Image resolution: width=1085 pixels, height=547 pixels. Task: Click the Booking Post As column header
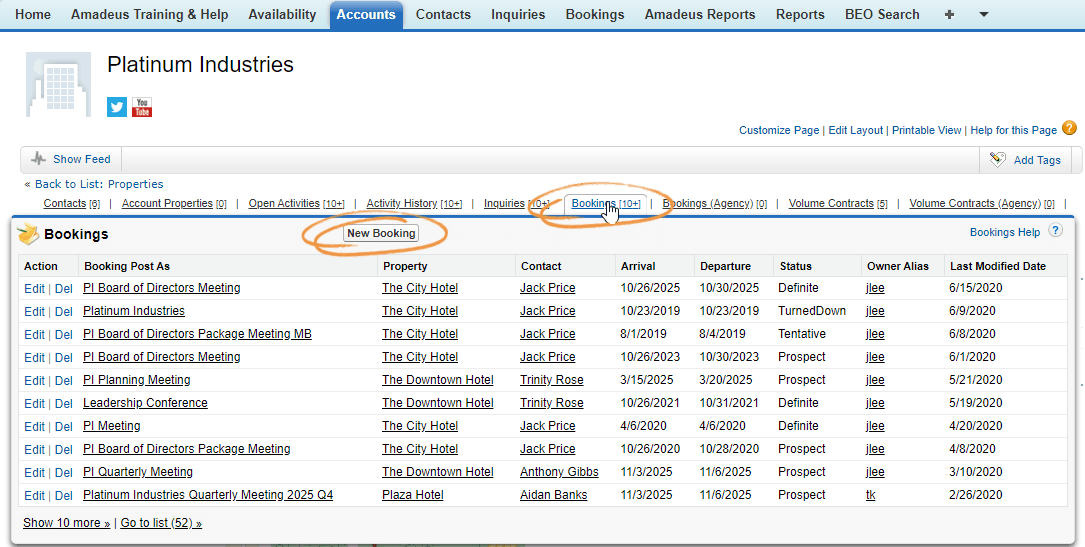point(127,266)
